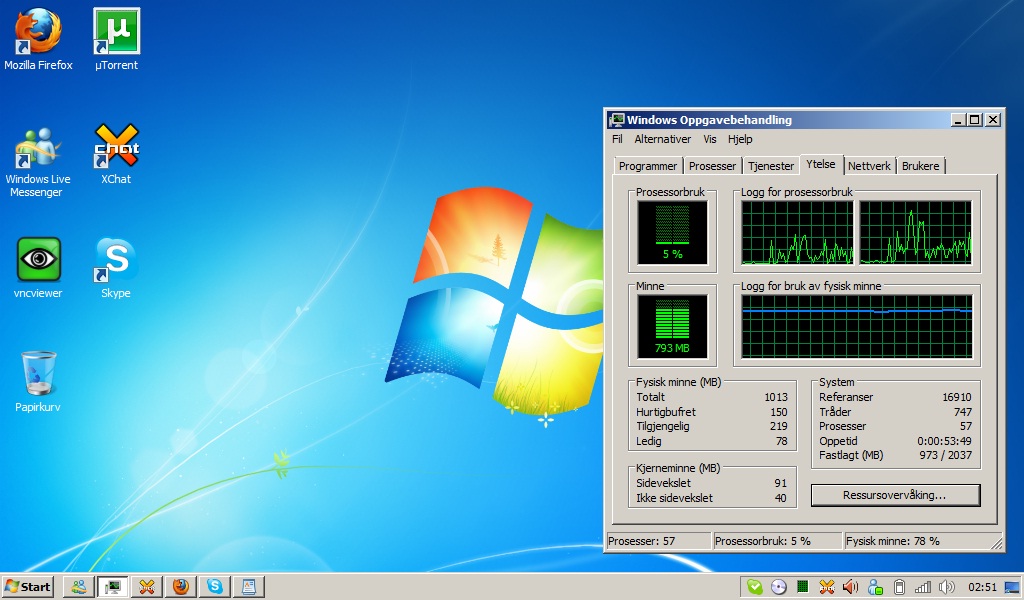The image size is (1024, 600).
Task: Click the Minne 793 MB gauge
Action: (672, 326)
